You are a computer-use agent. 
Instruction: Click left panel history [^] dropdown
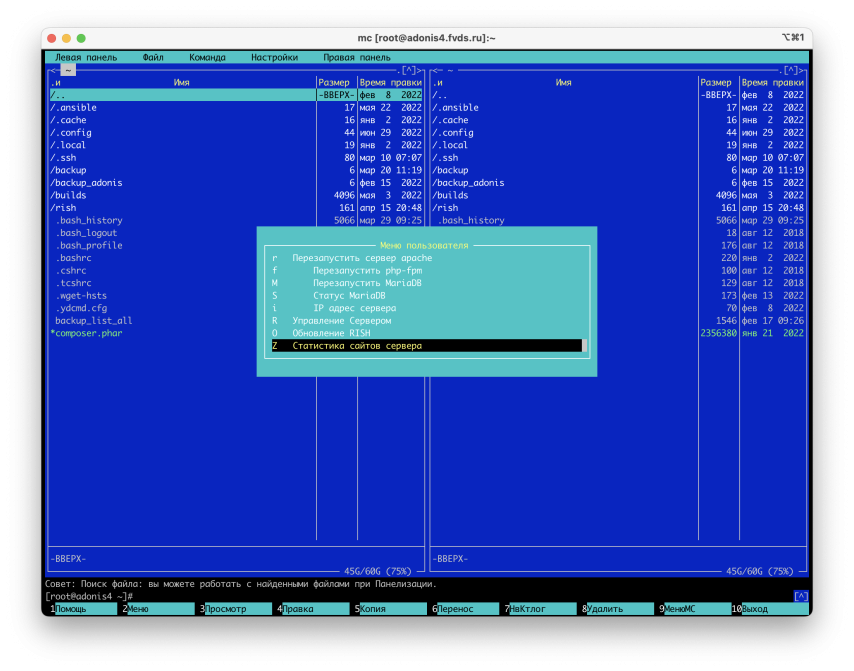pyautogui.click(x=409, y=70)
